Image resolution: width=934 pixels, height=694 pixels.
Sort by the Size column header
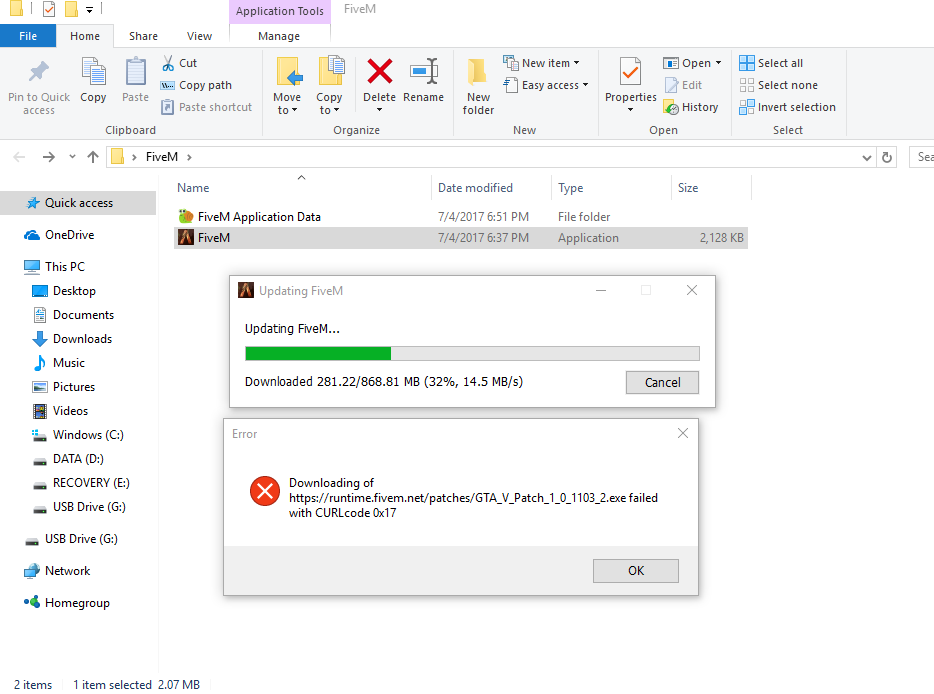(x=711, y=188)
